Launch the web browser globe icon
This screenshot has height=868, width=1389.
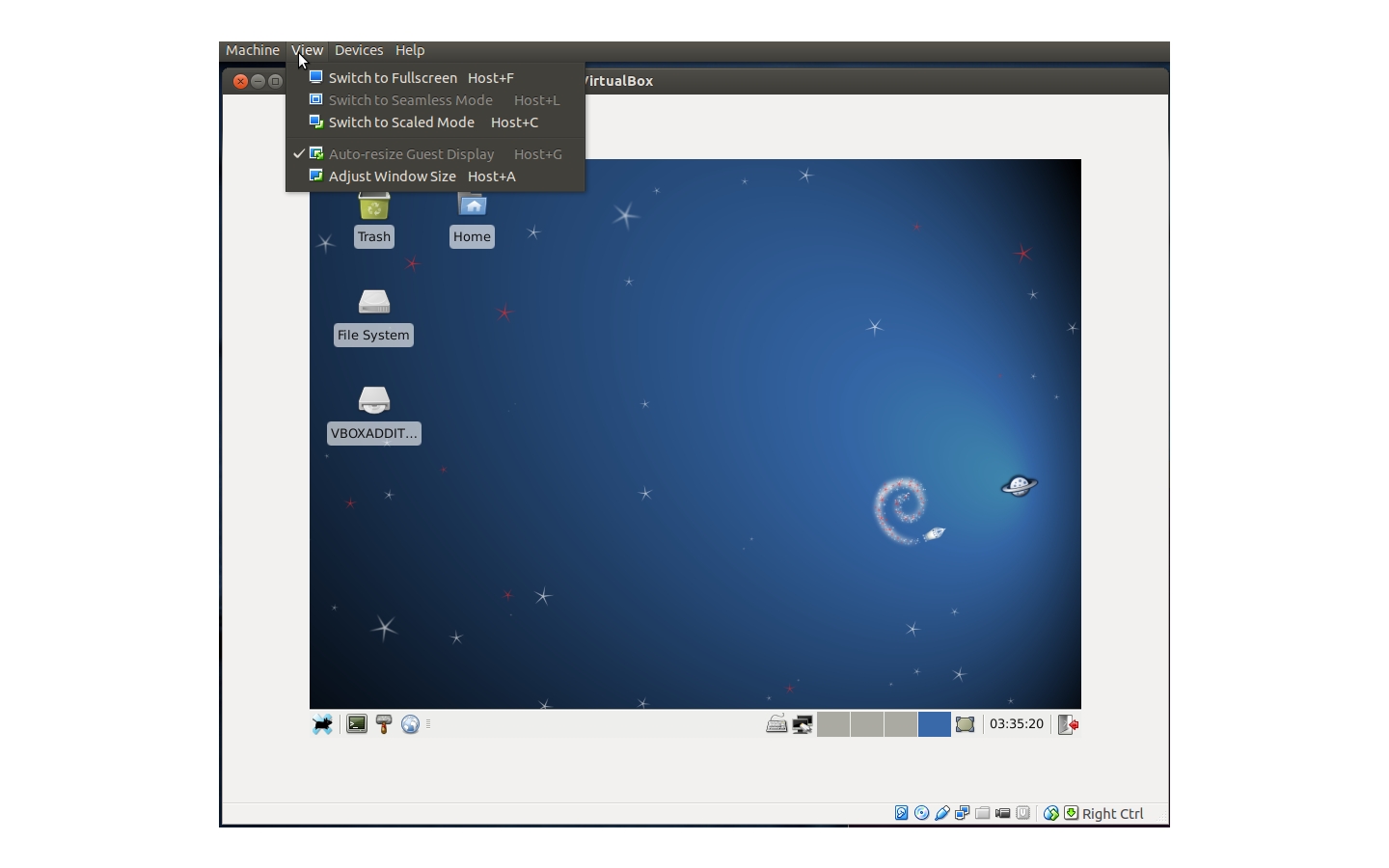click(x=410, y=724)
